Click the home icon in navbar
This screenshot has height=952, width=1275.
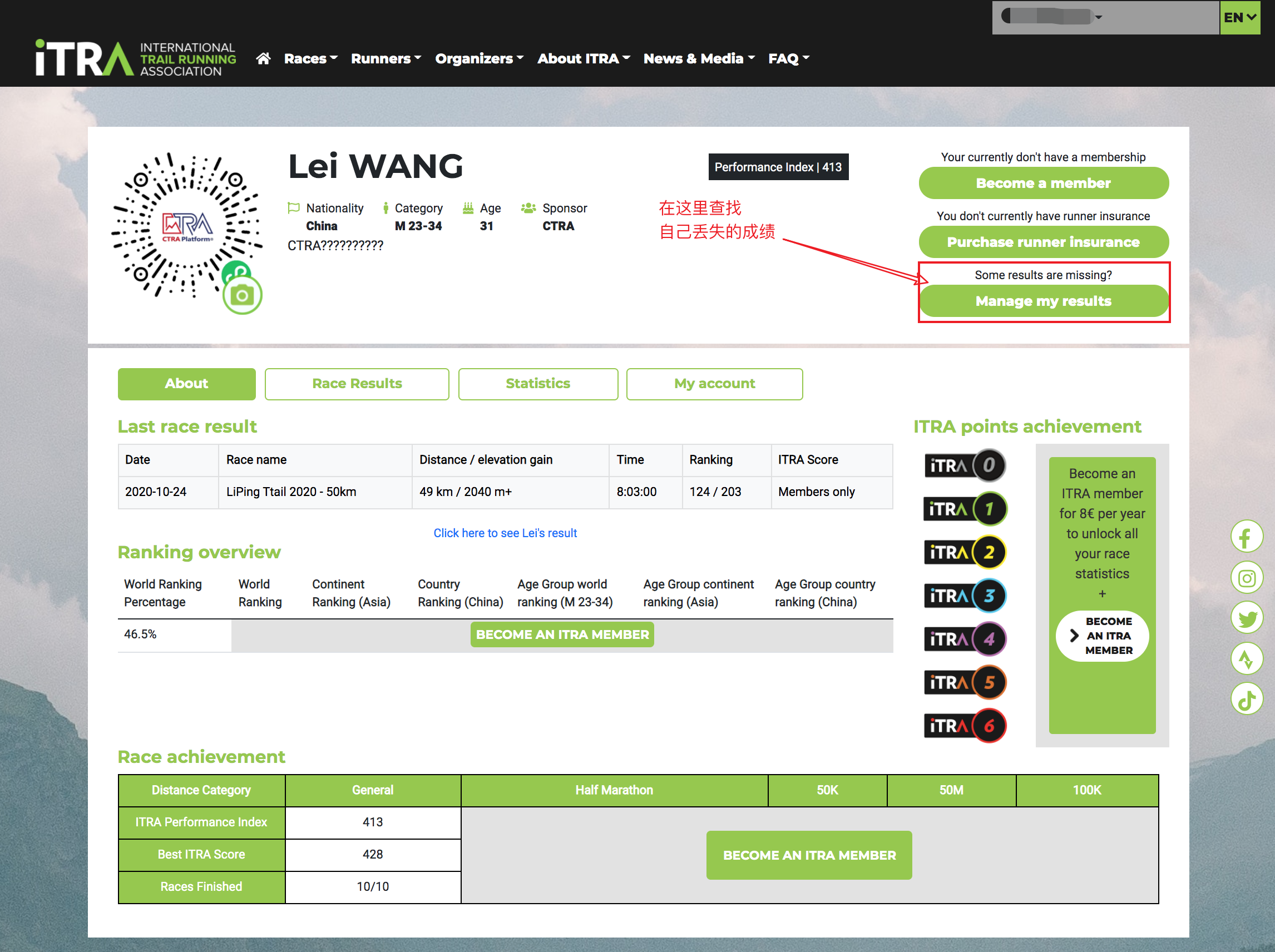click(x=264, y=59)
